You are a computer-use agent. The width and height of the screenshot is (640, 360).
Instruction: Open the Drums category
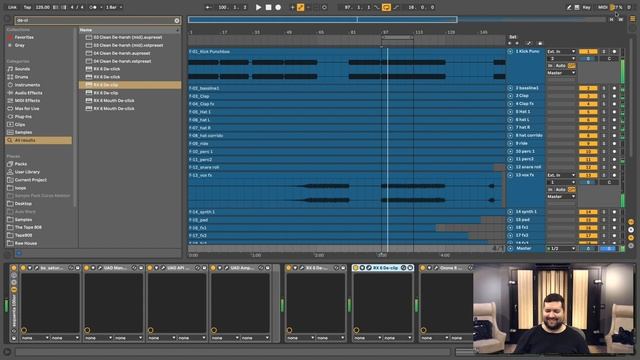(21, 77)
